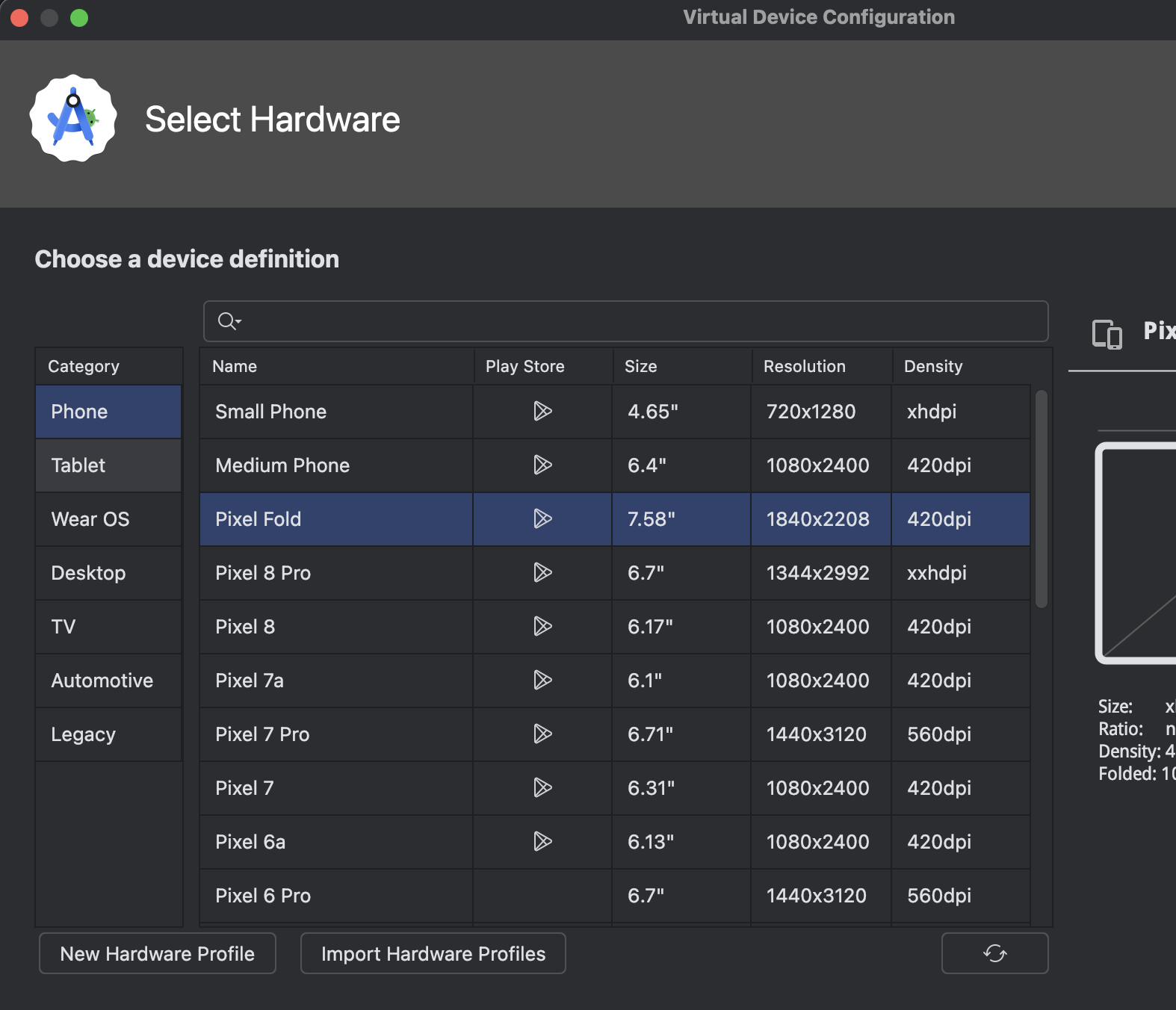
Task: Sort by the Name column header
Action: click(x=337, y=366)
